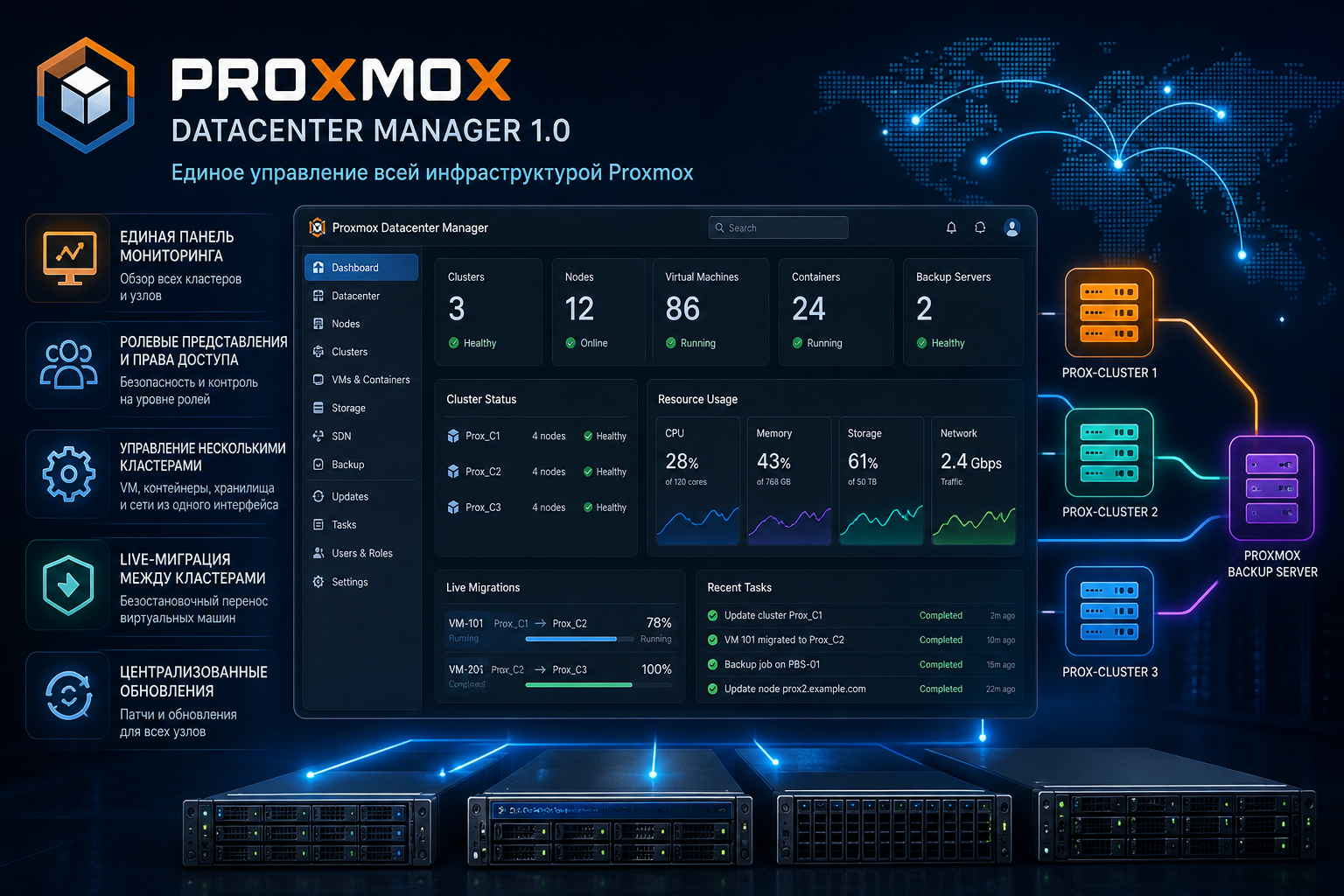Click the bell icon next to the user avatar
This screenshot has height=896, width=1344.
980,227
